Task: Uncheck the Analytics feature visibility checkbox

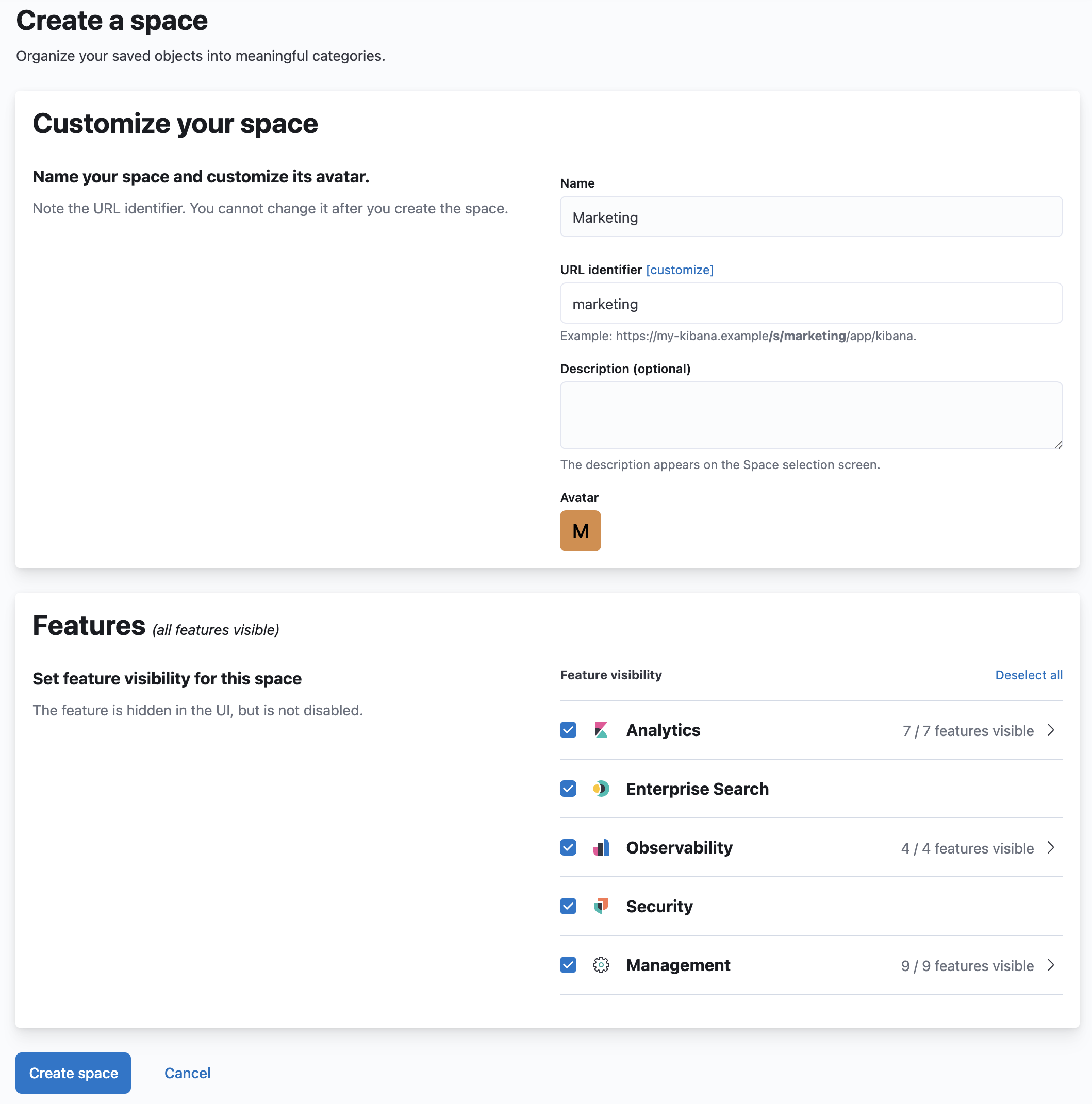Action: (x=568, y=730)
